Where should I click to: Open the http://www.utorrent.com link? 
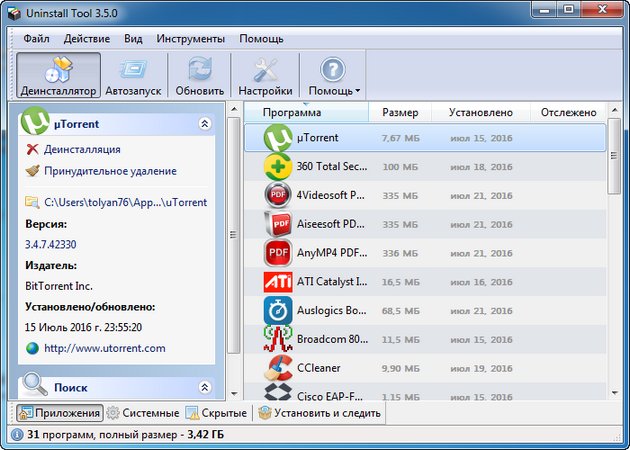105,348
